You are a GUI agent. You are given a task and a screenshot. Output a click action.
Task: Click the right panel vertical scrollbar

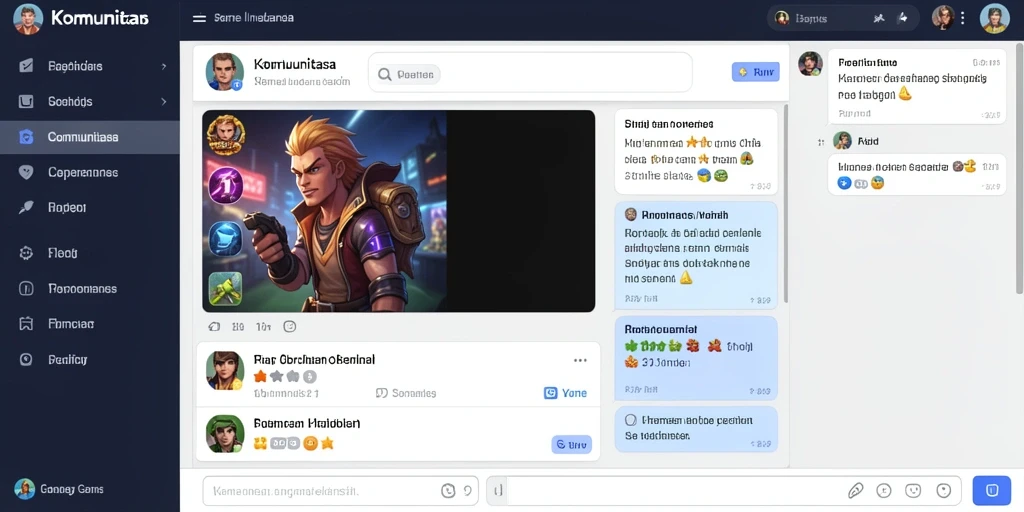point(1019,168)
